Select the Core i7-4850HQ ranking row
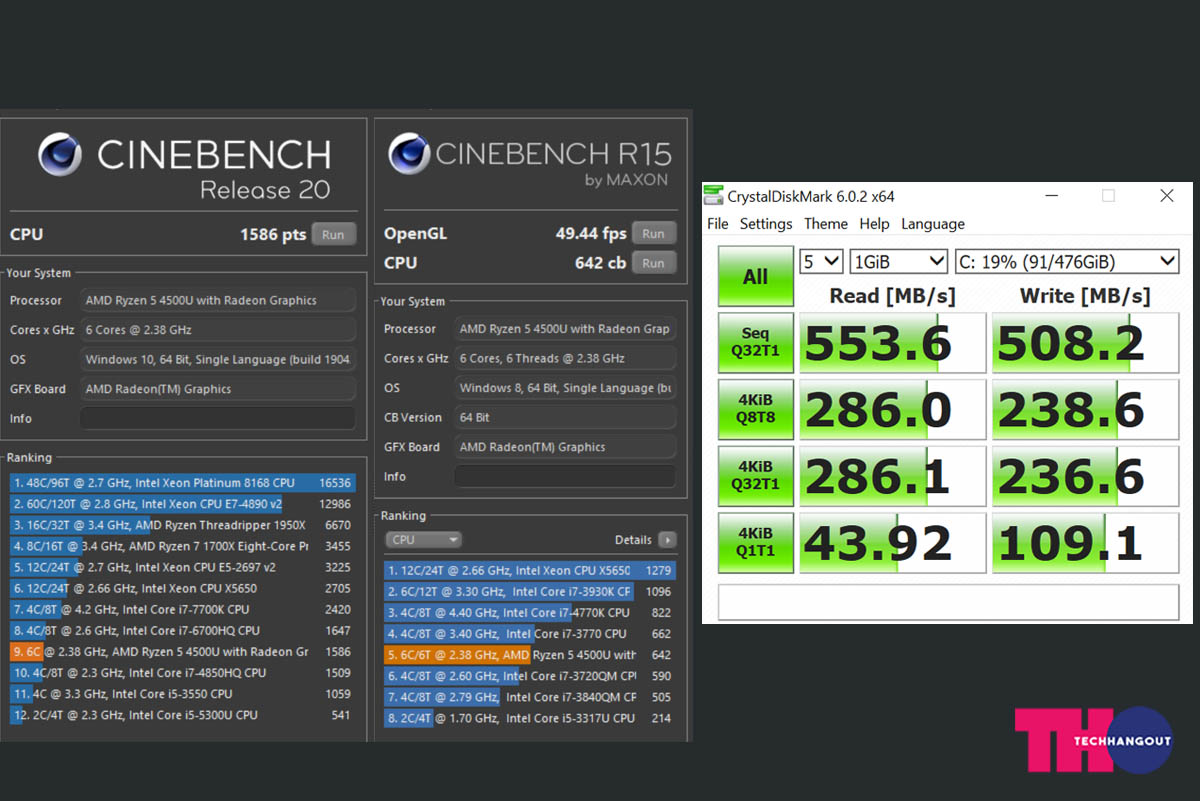The width and height of the screenshot is (1200, 801). tap(182, 673)
